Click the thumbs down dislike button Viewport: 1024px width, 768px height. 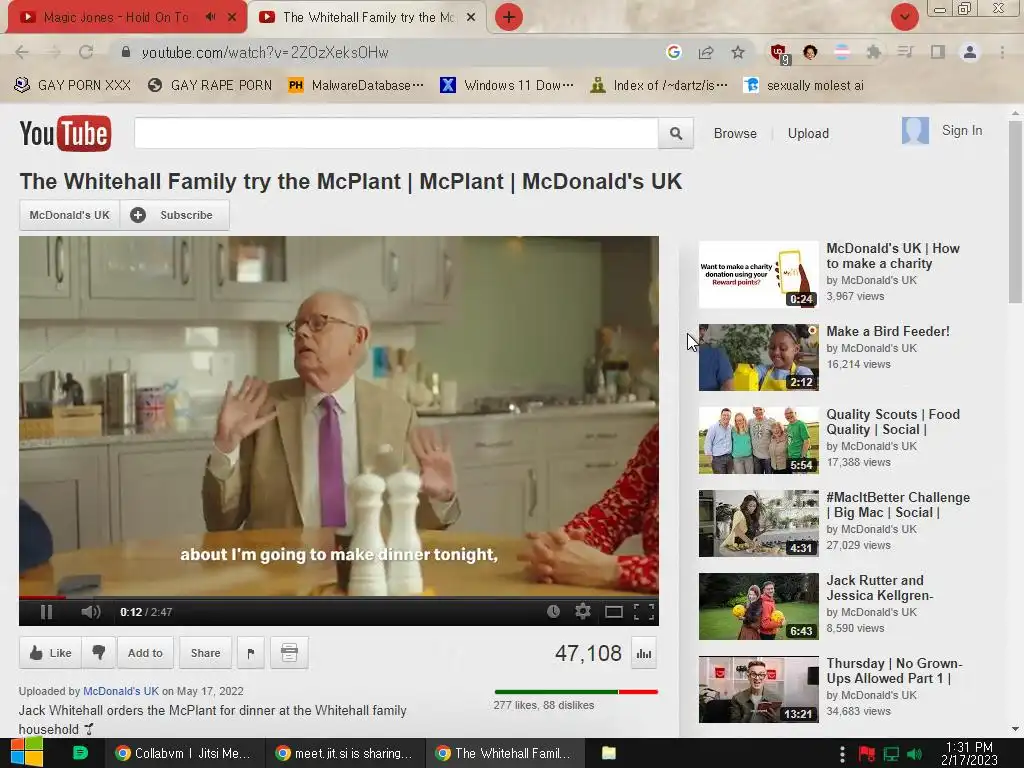point(99,652)
